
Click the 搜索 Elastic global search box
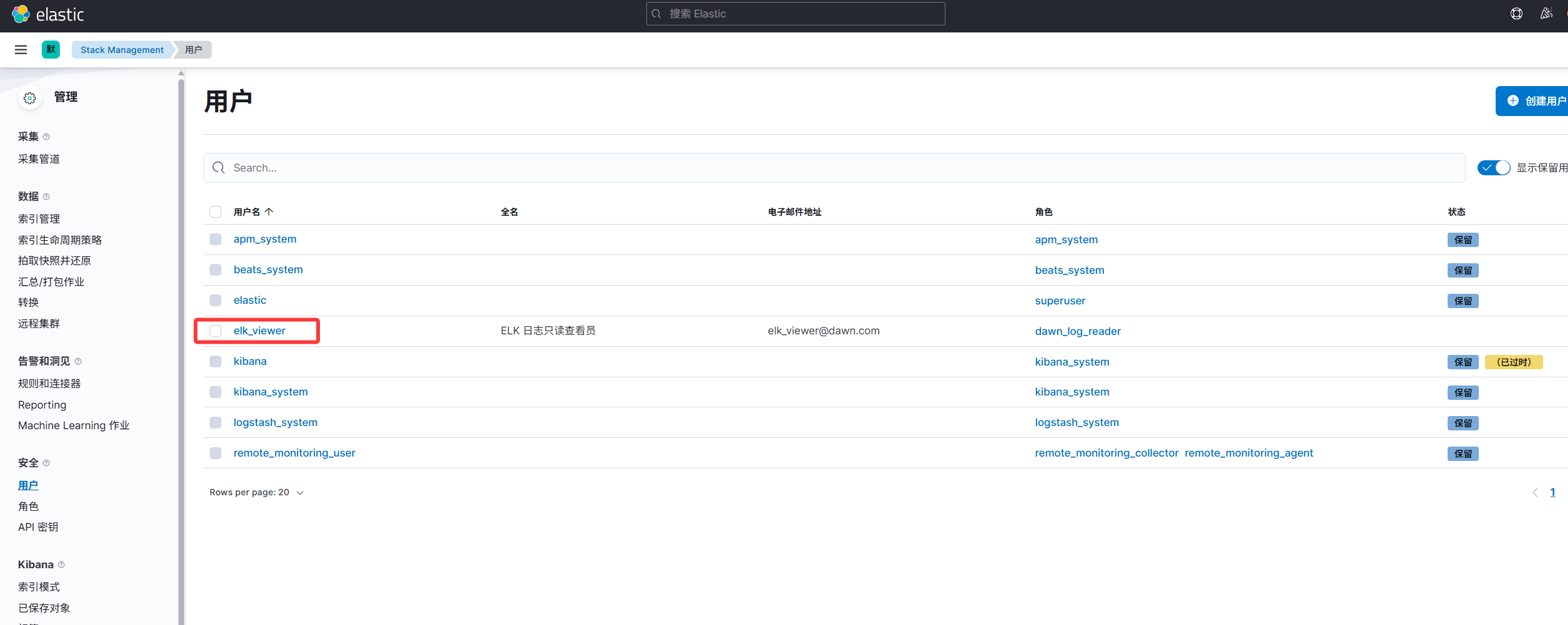pyautogui.click(x=796, y=14)
